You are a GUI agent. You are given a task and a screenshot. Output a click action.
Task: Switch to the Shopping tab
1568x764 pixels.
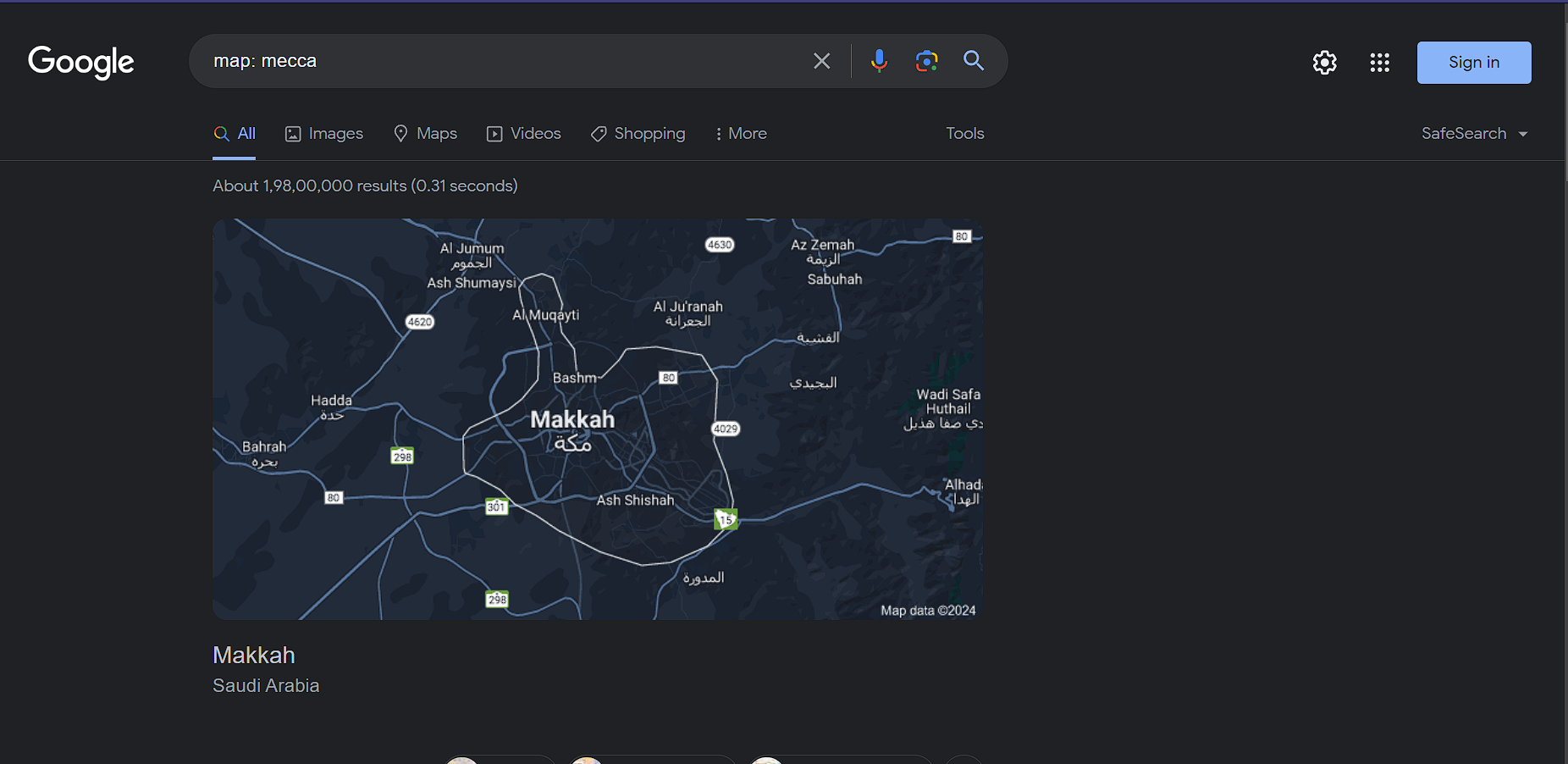[x=638, y=134]
